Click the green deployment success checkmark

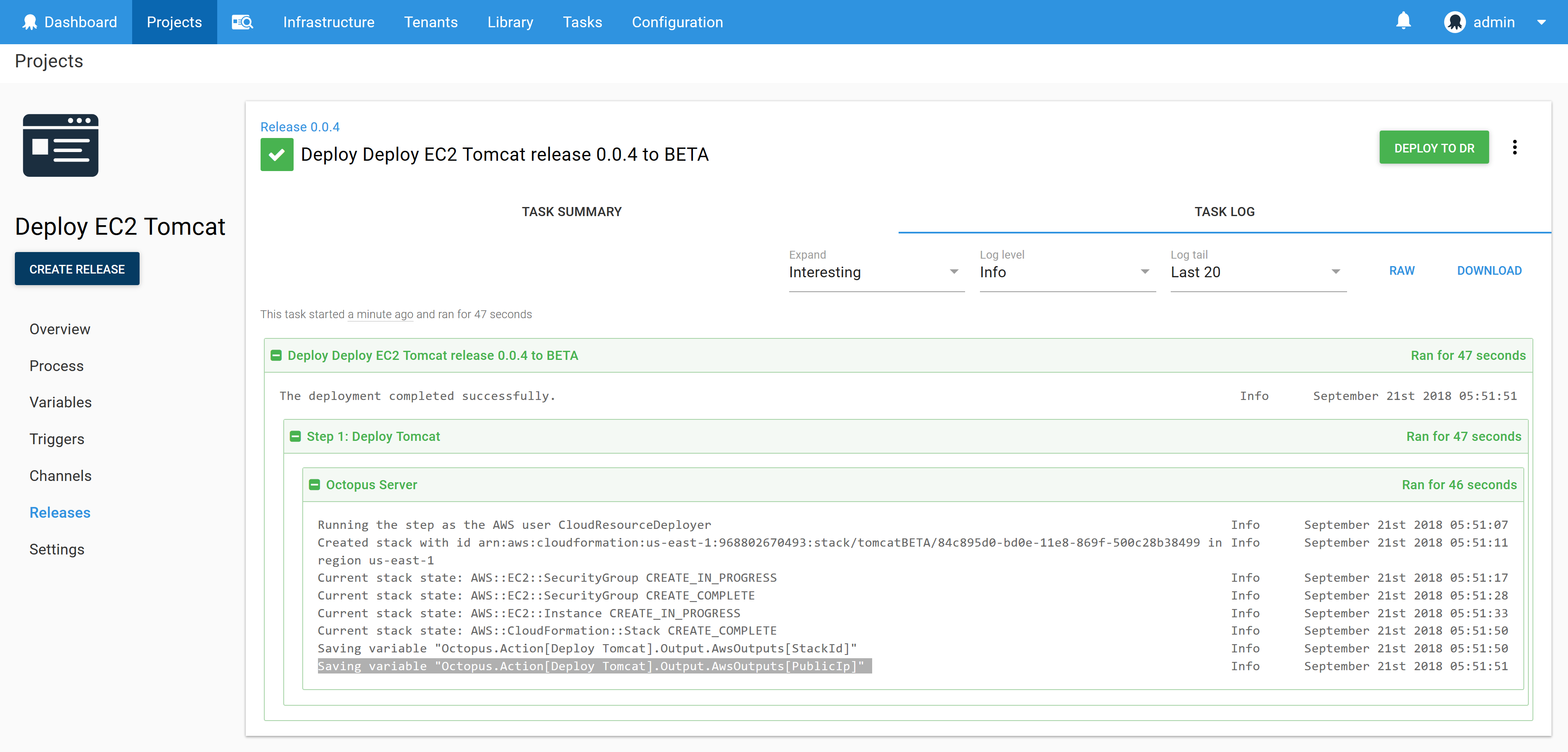277,154
